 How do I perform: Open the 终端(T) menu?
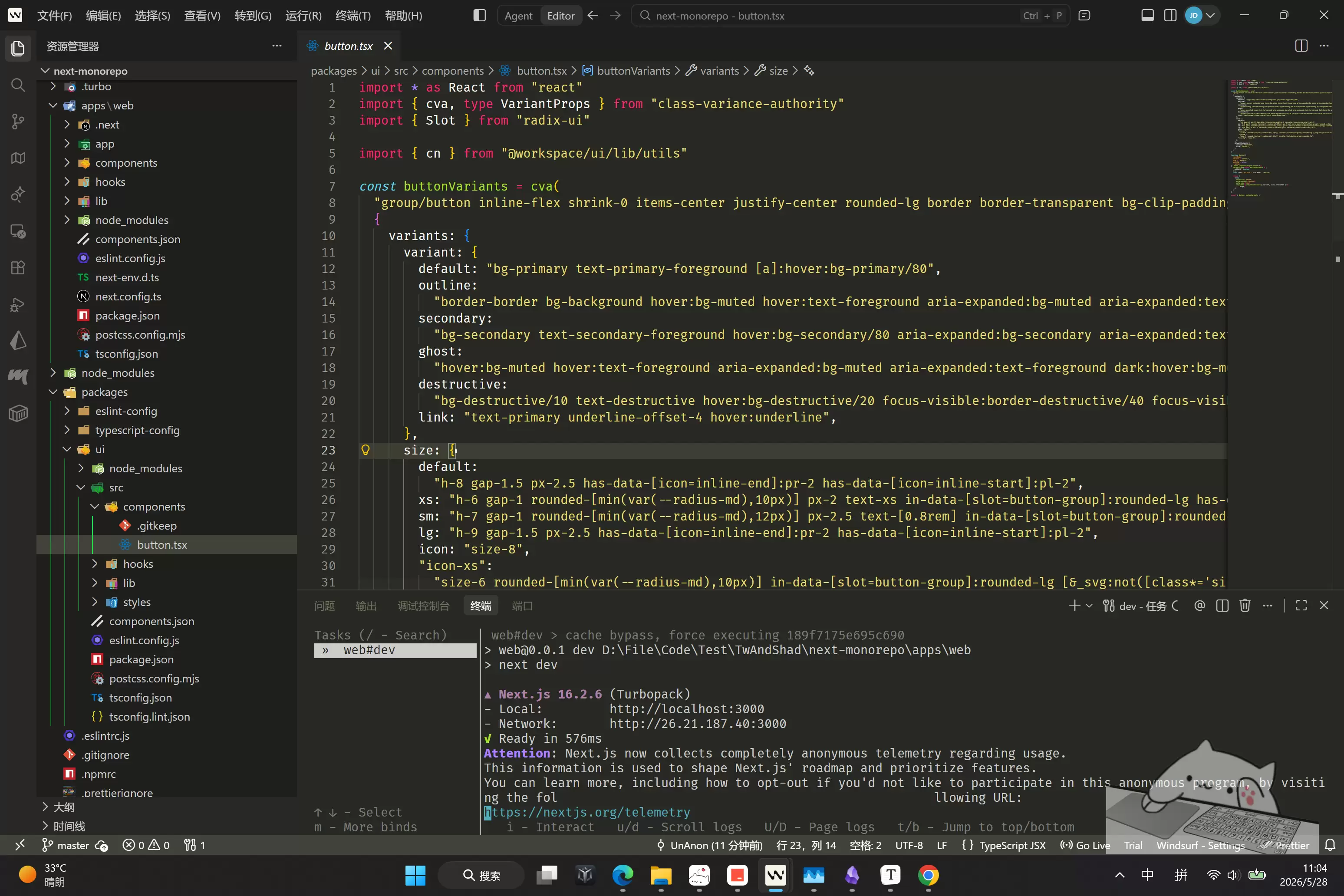tap(352, 16)
